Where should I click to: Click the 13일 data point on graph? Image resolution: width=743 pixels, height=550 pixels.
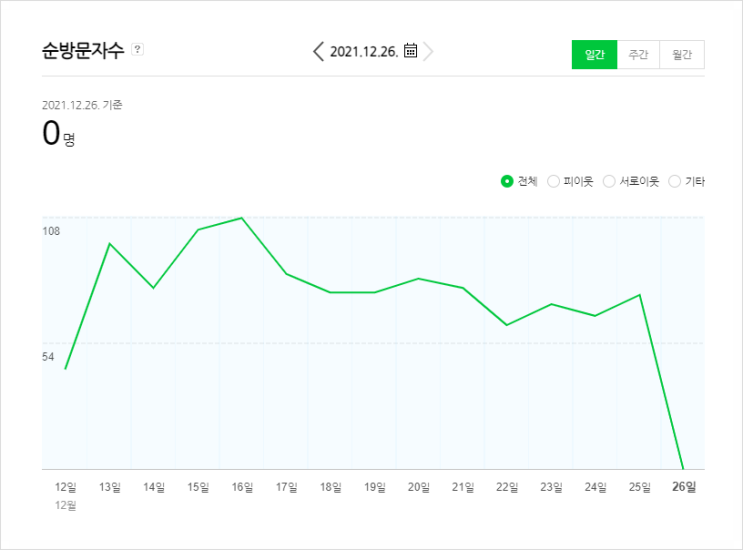pos(109,244)
